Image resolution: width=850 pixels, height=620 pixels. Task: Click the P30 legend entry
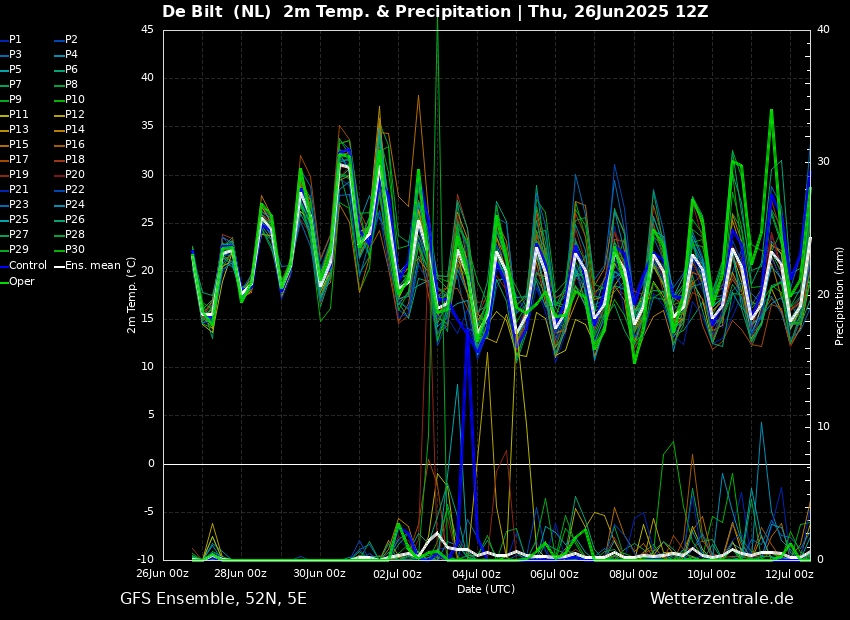tap(70, 249)
